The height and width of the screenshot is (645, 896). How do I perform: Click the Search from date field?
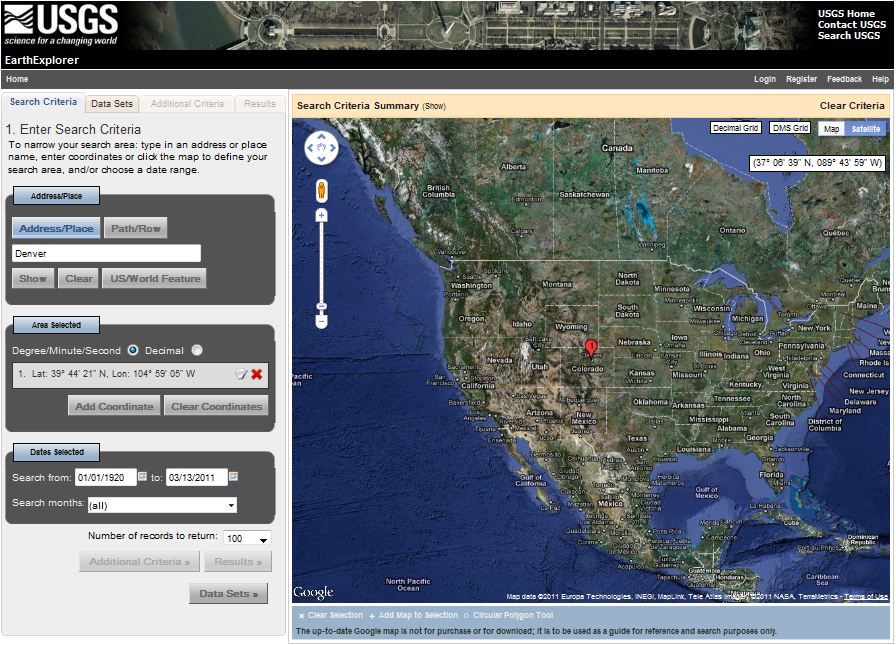pyautogui.click(x=106, y=478)
